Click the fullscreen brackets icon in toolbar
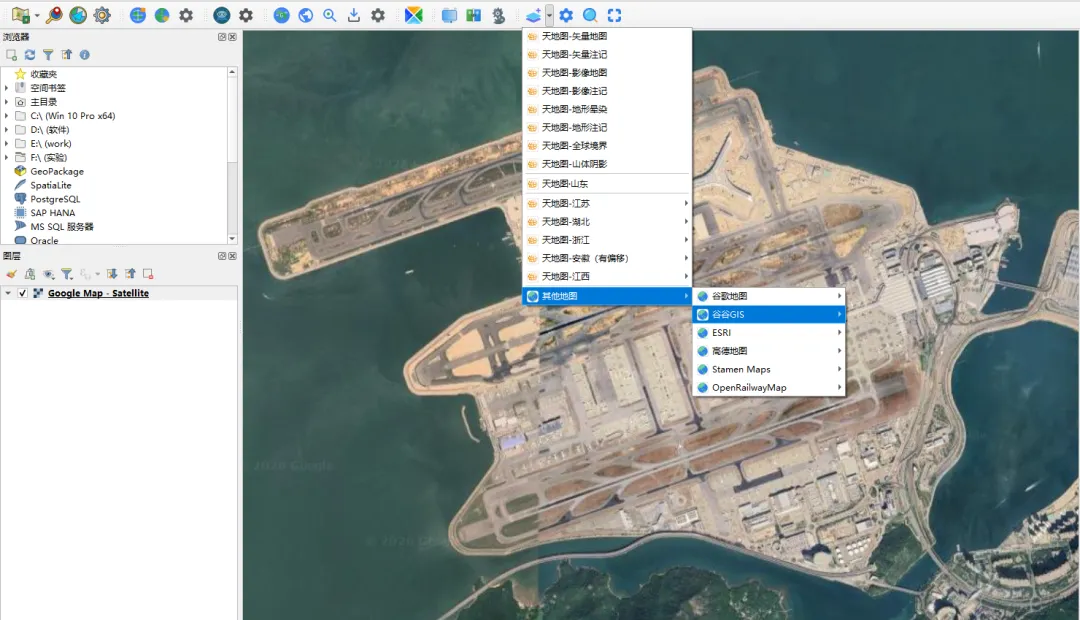1080x620 pixels. 614,15
